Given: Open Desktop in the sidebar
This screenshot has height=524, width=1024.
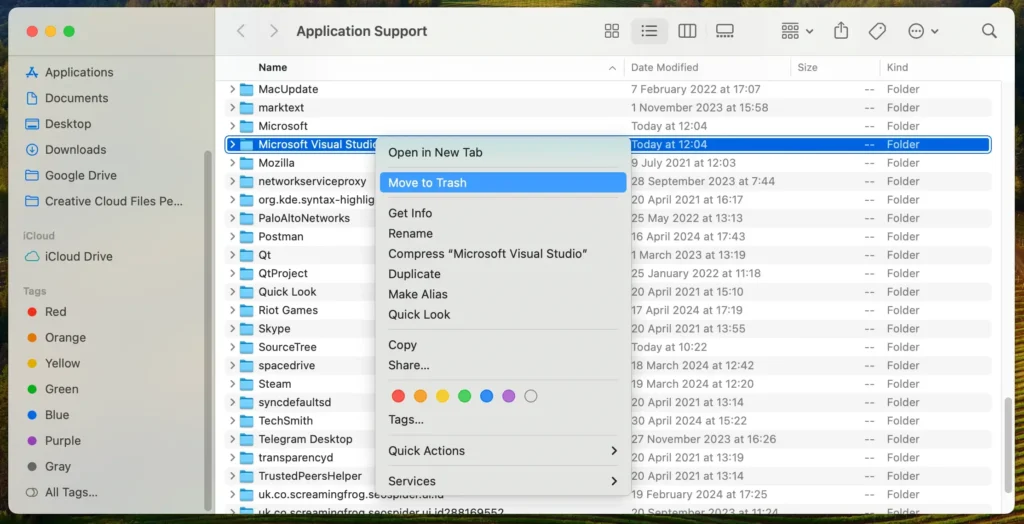Looking at the screenshot, I should pos(58,123).
